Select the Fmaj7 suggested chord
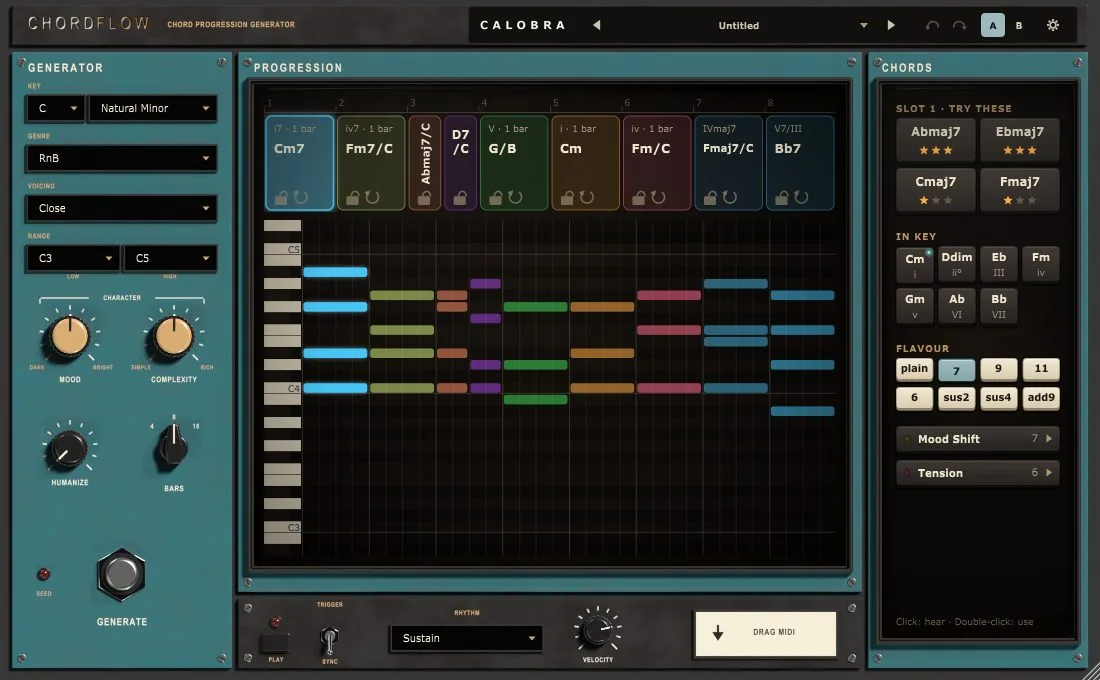The image size is (1100, 680). point(1019,190)
